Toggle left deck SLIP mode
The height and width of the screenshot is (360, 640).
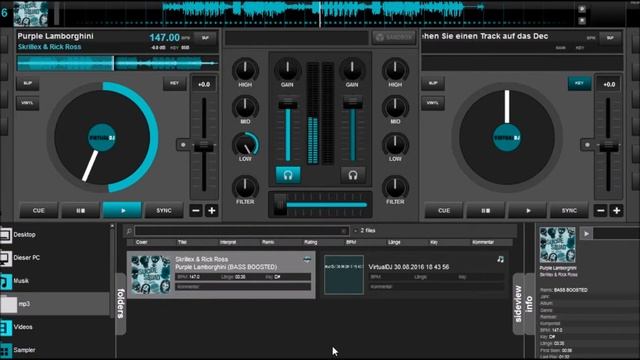point(27,83)
